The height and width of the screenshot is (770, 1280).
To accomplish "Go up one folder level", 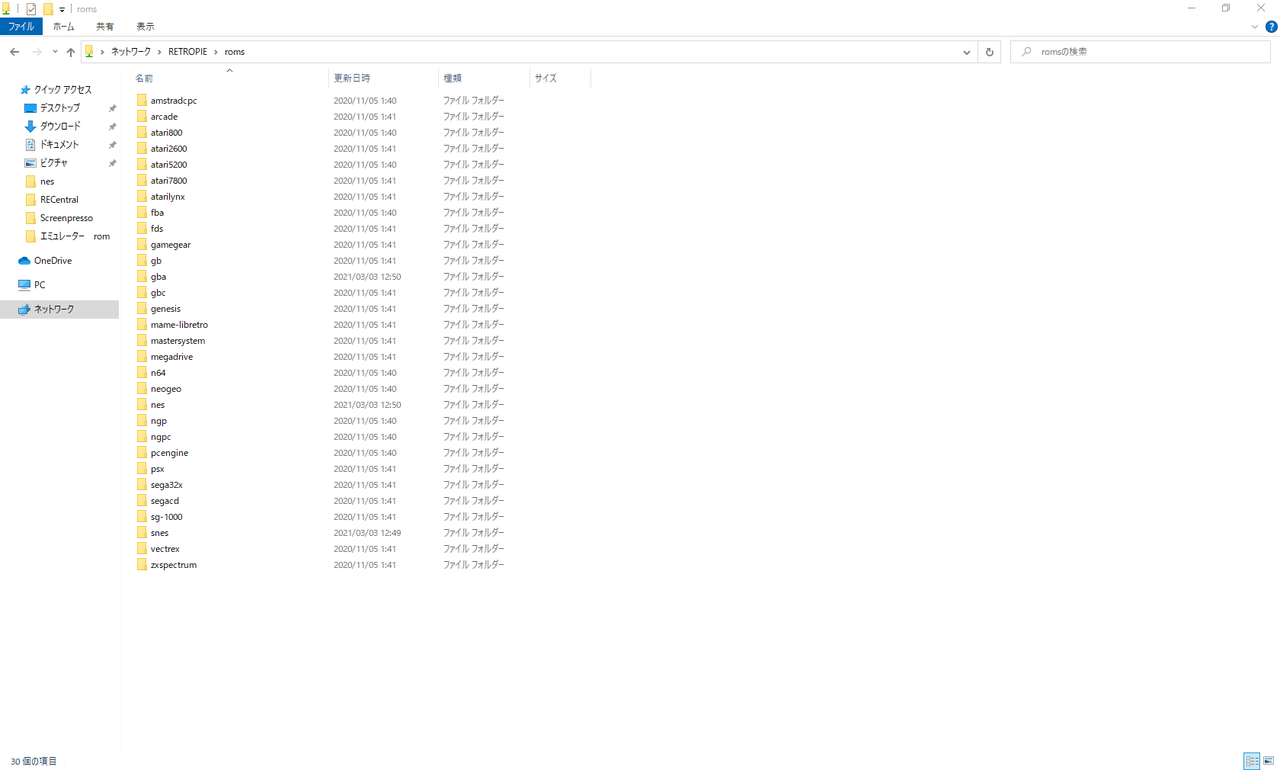I will coord(70,52).
